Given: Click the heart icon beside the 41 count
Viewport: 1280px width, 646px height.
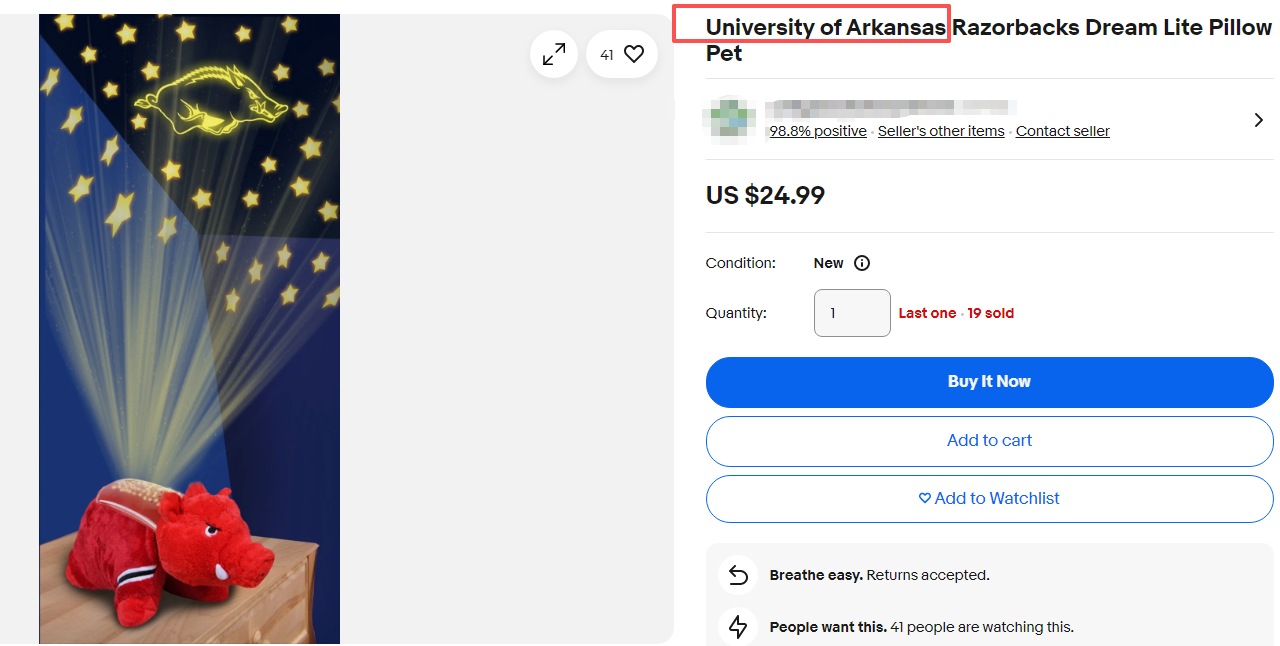Looking at the screenshot, I should (634, 55).
